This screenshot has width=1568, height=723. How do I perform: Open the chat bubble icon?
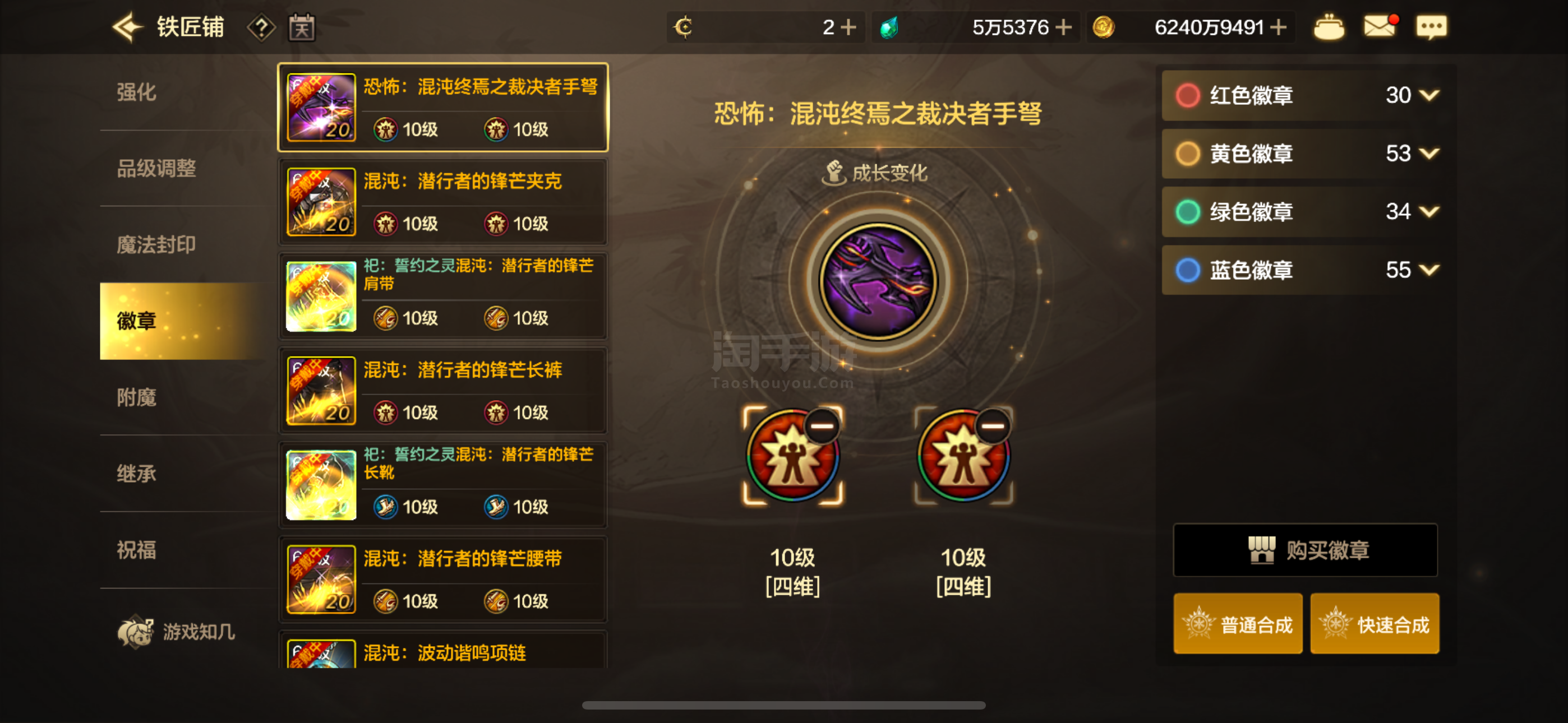[1431, 27]
